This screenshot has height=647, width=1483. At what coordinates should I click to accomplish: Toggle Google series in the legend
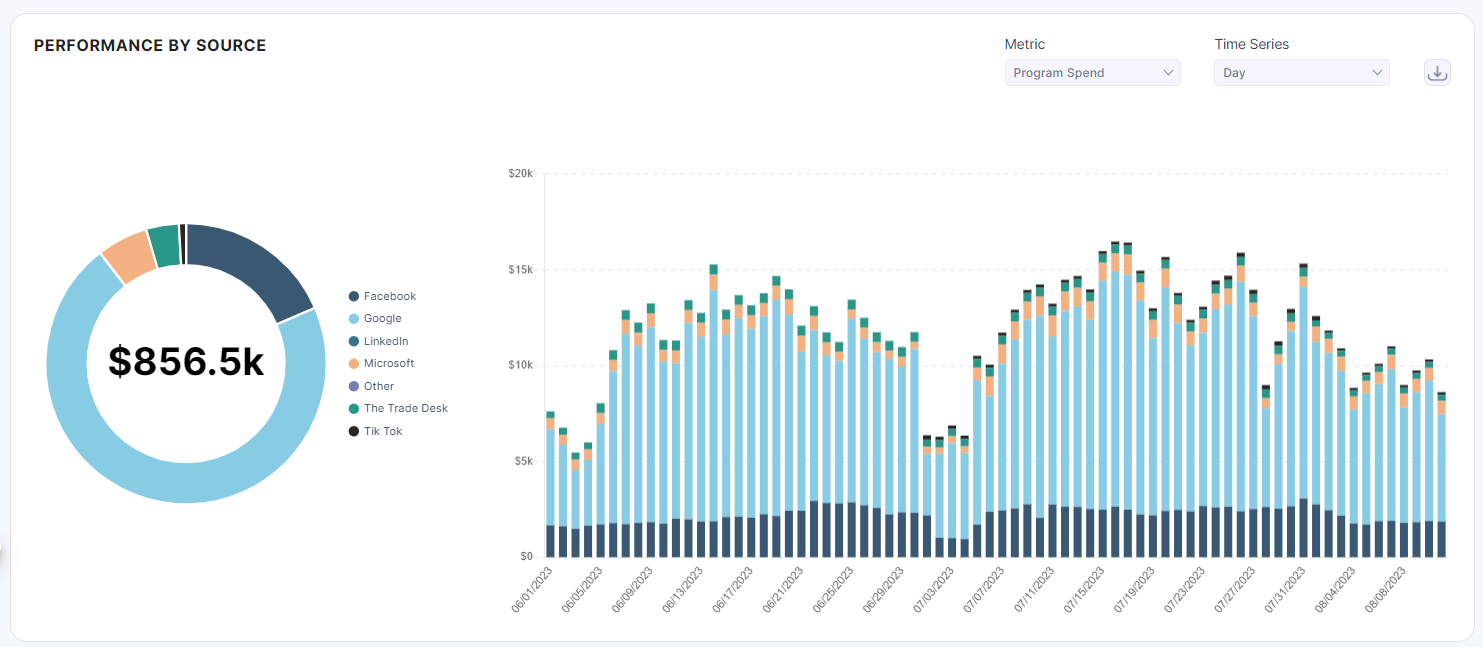pyautogui.click(x=382, y=318)
